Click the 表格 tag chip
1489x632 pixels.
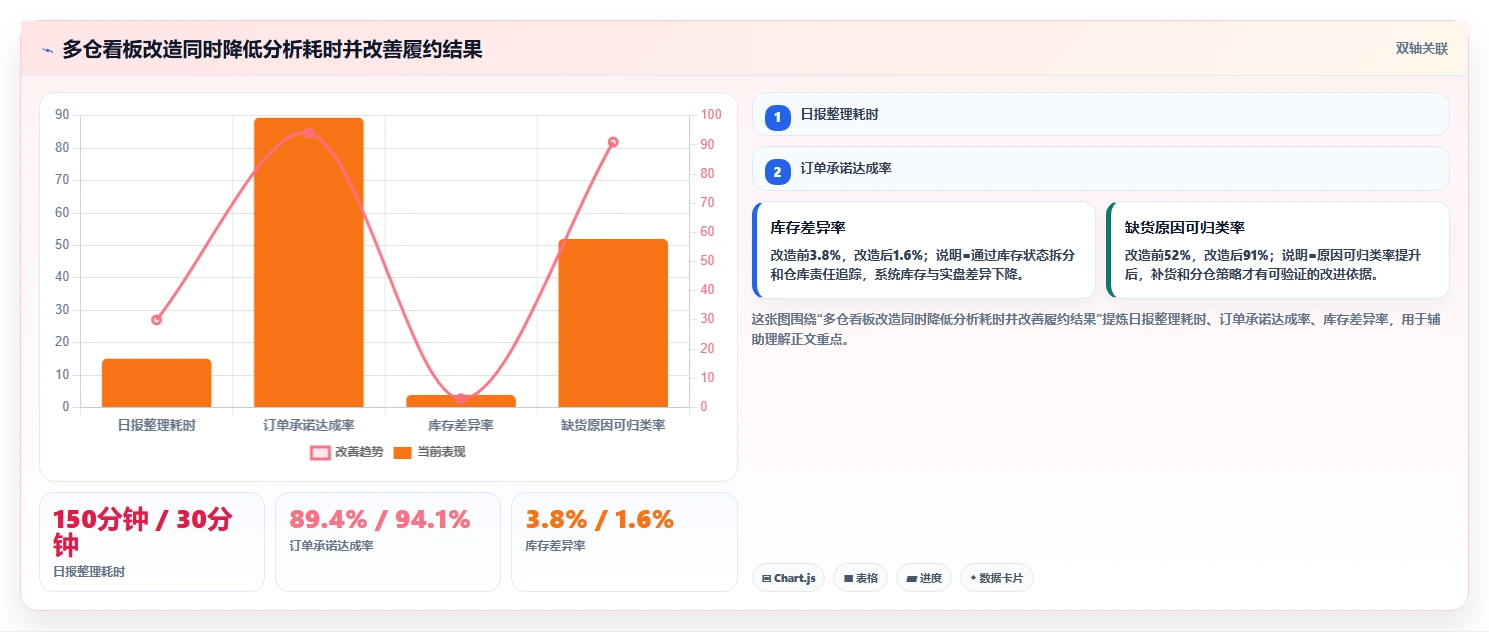click(x=860, y=578)
